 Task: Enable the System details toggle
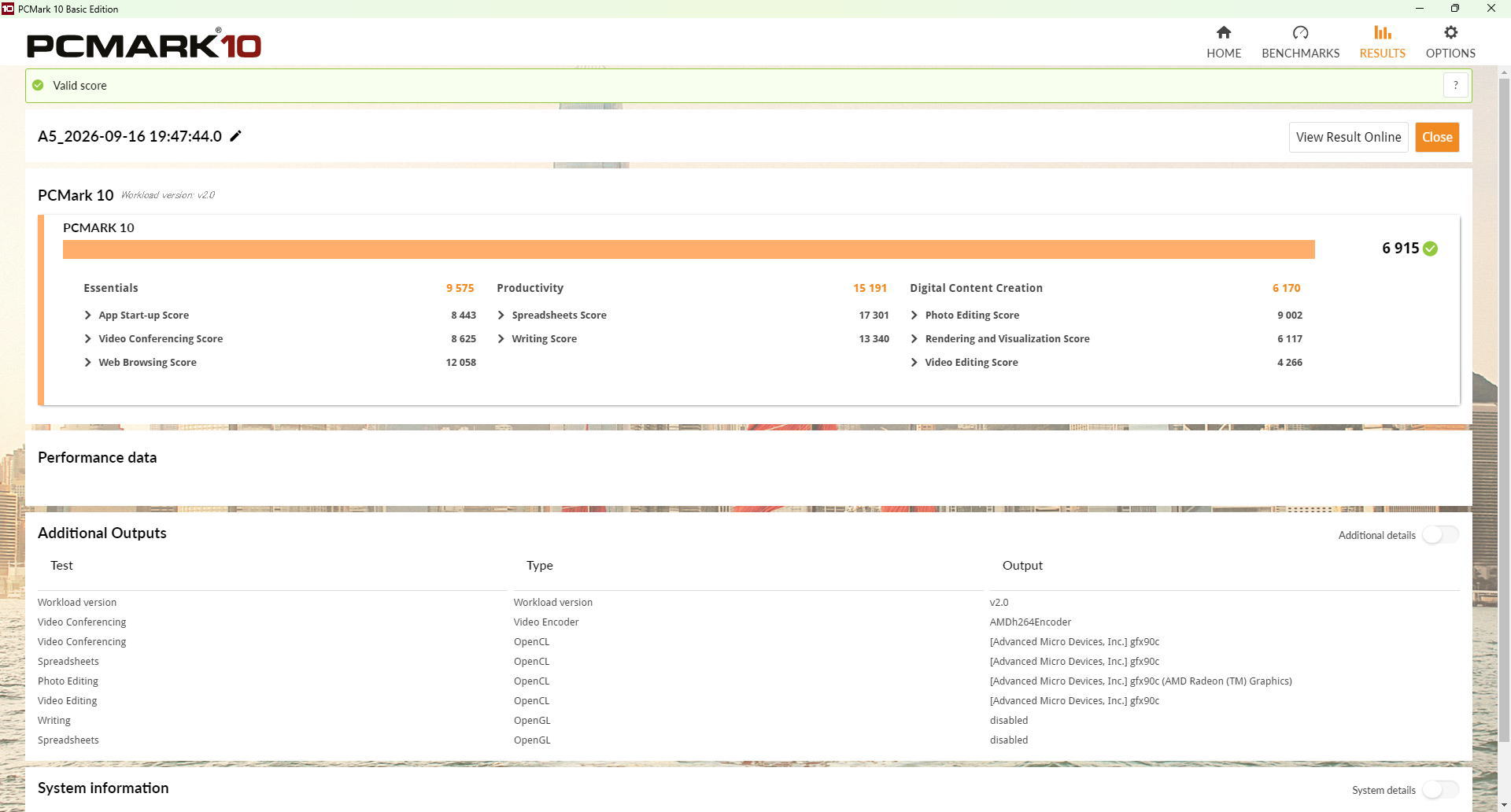[x=1440, y=790]
